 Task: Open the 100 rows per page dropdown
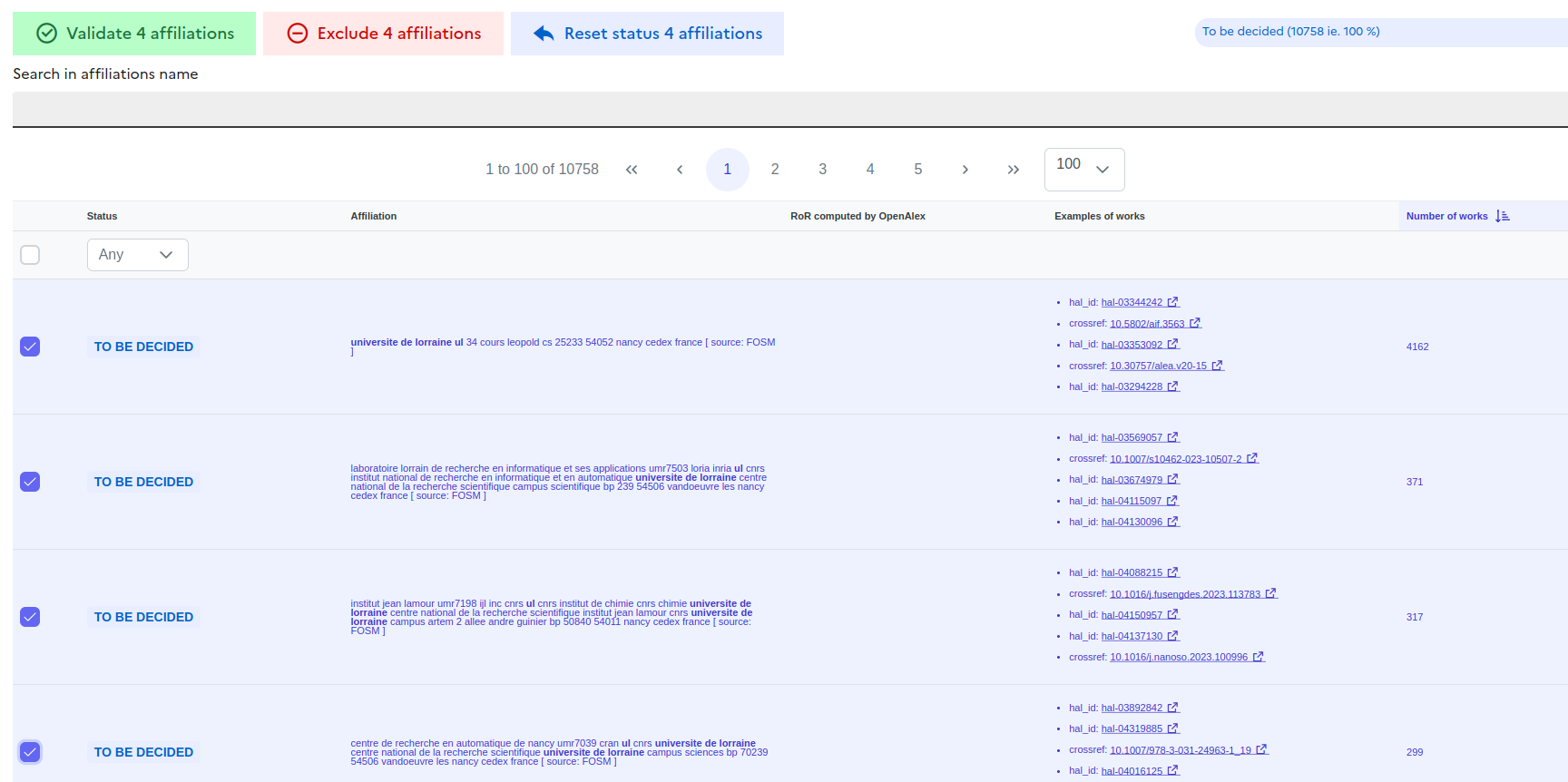1083,170
